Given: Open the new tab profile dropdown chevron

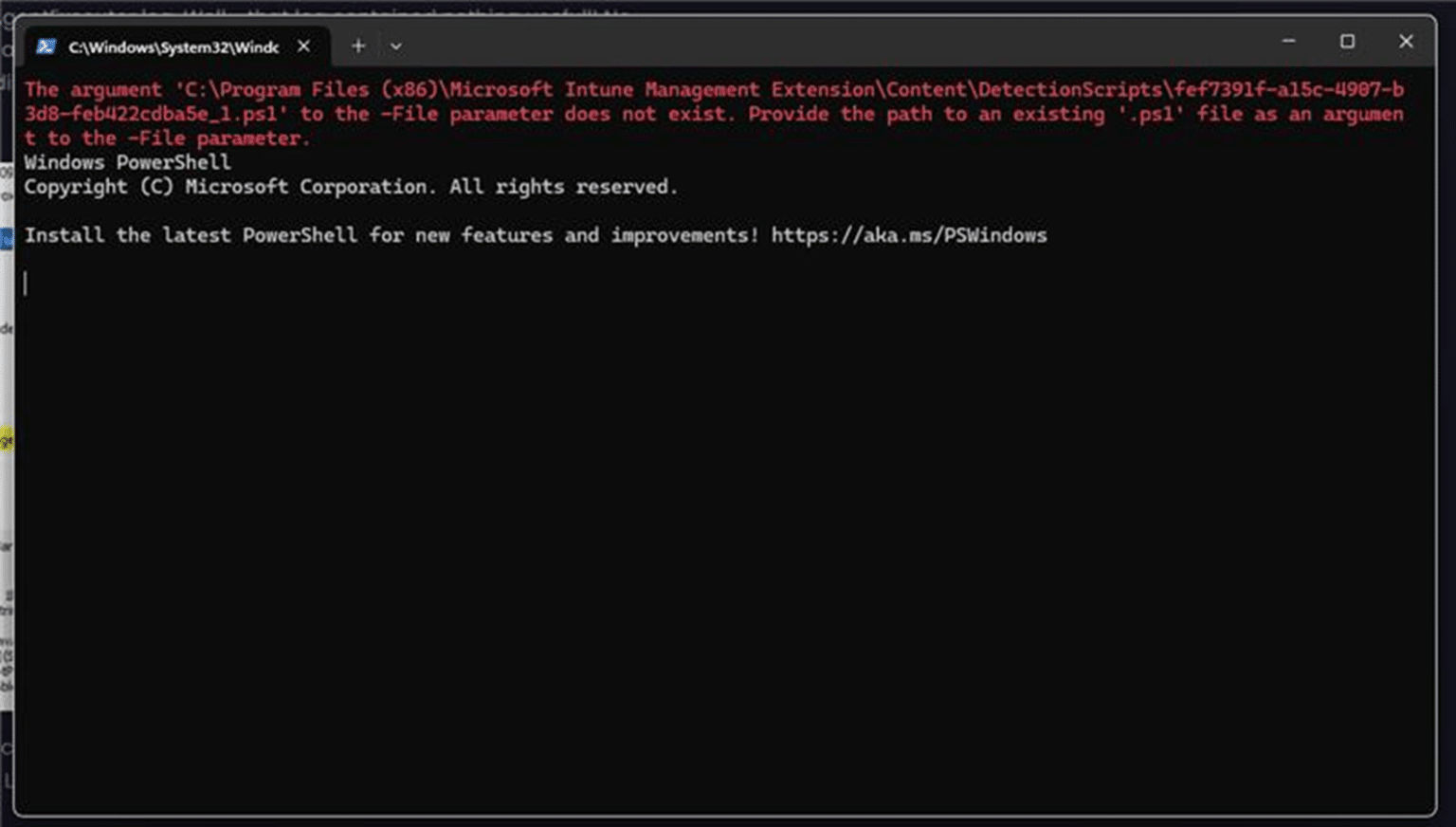Looking at the screenshot, I should (x=396, y=46).
